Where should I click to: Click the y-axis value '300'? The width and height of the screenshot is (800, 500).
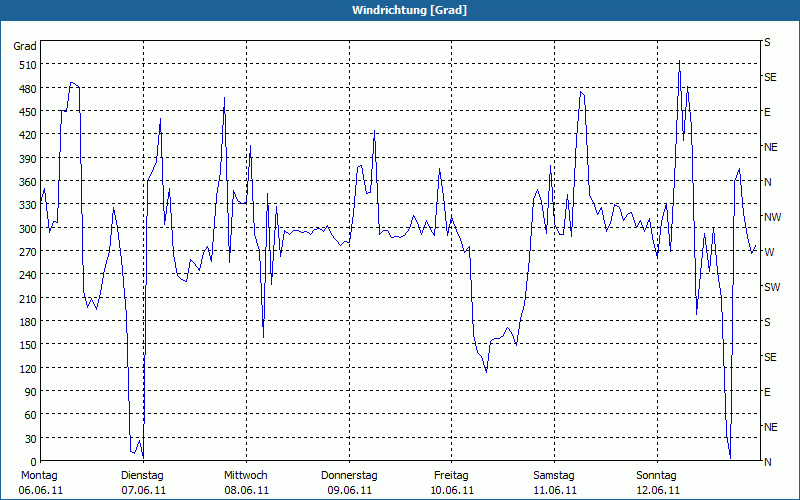[x=28, y=229]
